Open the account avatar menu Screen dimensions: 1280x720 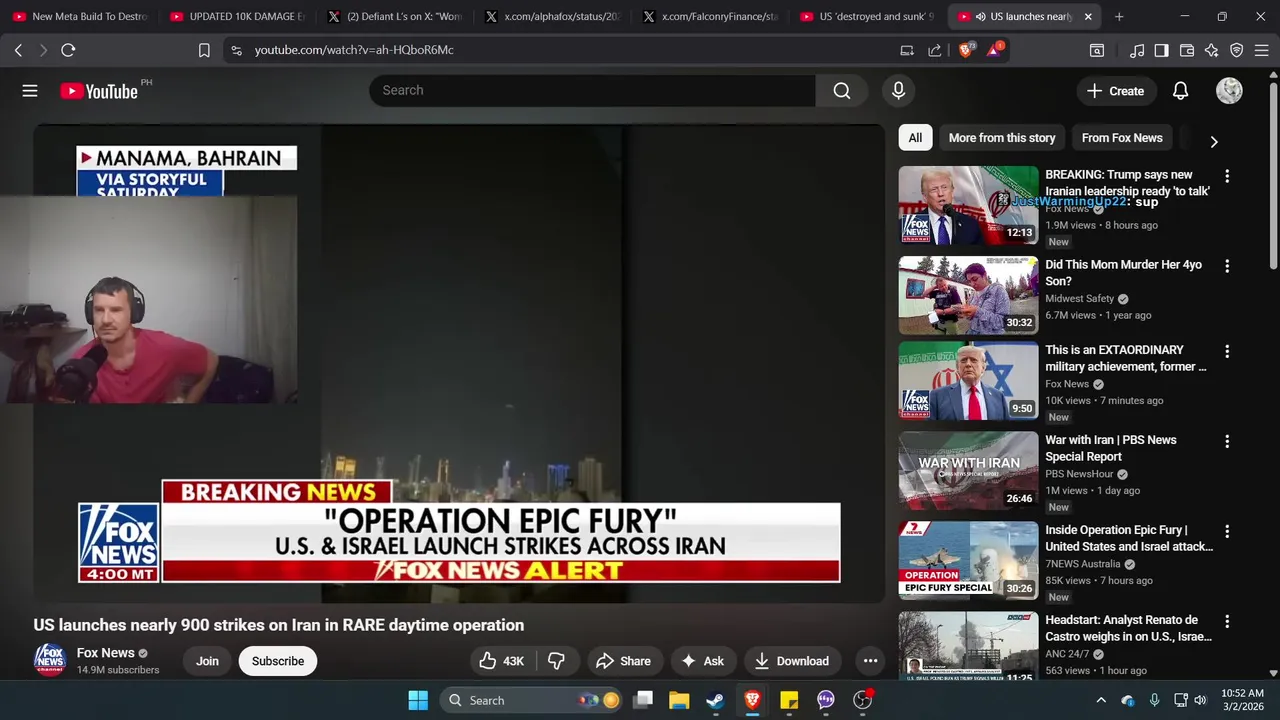click(x=1229, y=91)
